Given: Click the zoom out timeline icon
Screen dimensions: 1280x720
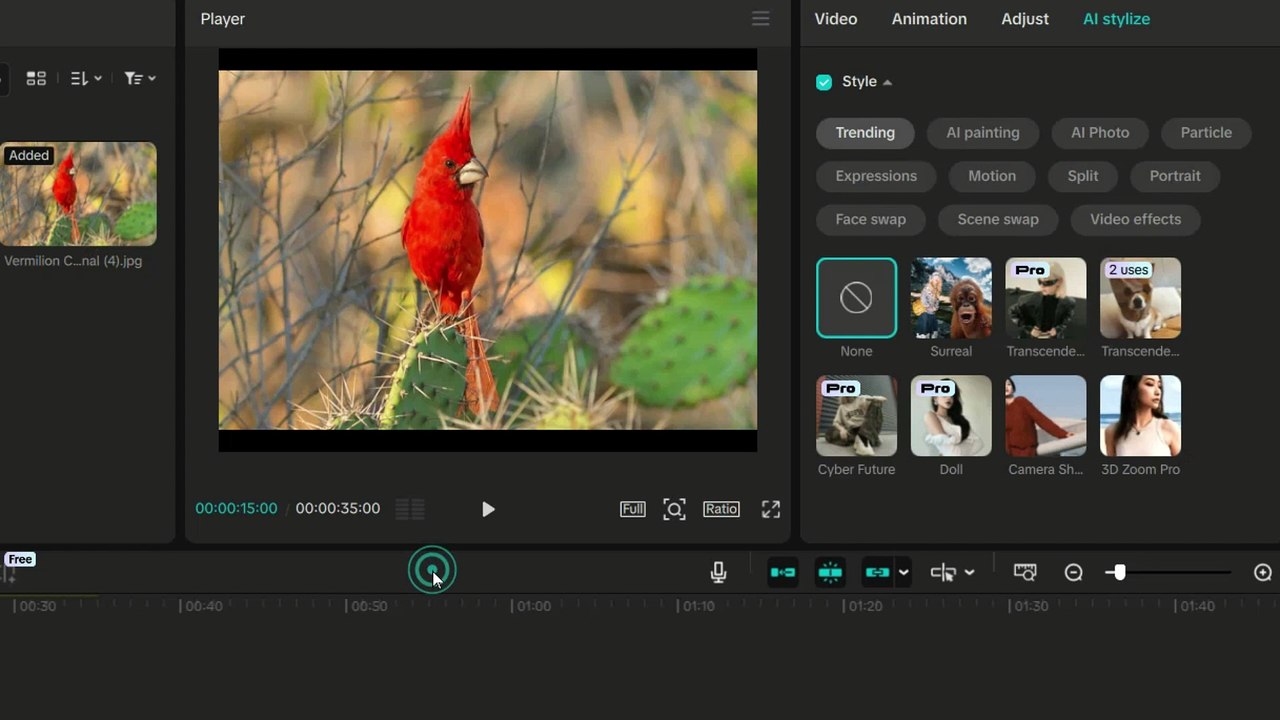Looking at the screenshot, I should click(1073, 572).
